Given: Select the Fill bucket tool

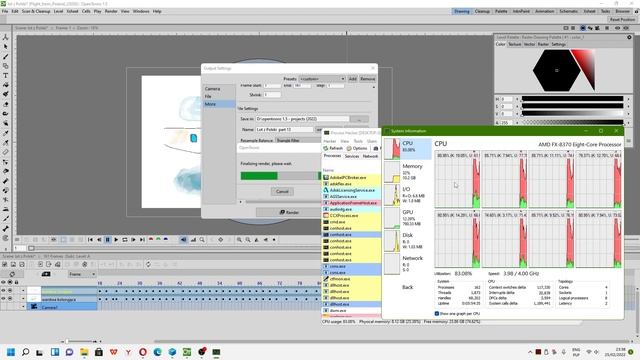Looking at the screenshot, I should [6, 85].
